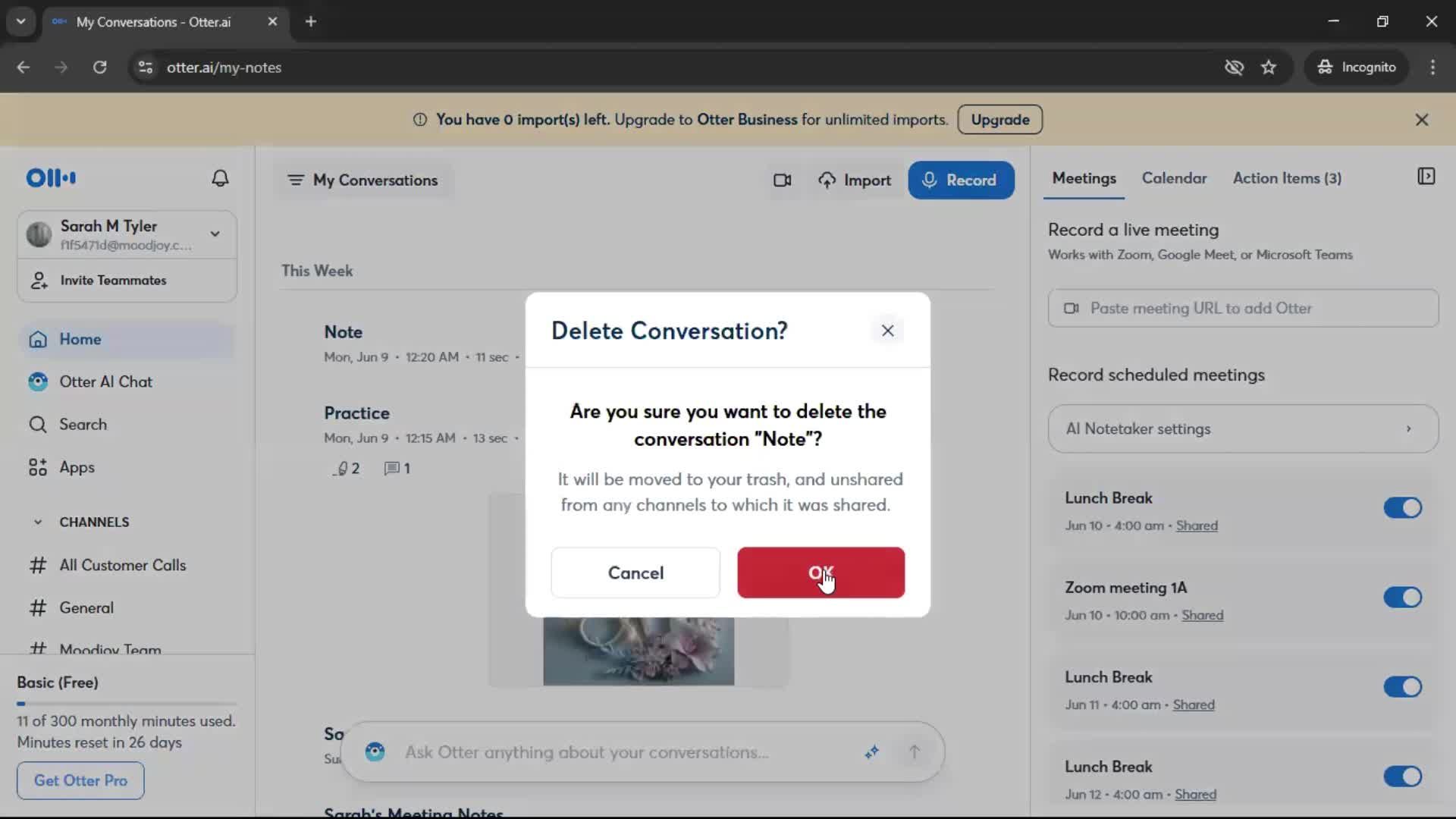The image size is (1456, 819).
Task: Toggle Lunch Break Jun 10 recording switch
Action: pyautogui.click(x=1402, y=508)
